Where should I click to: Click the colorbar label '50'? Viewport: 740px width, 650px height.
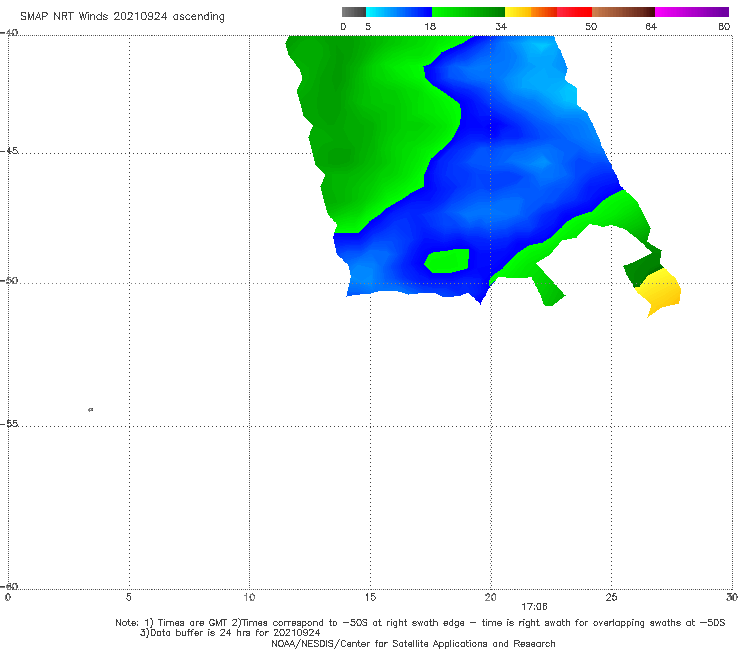click(x=591, y=26)
